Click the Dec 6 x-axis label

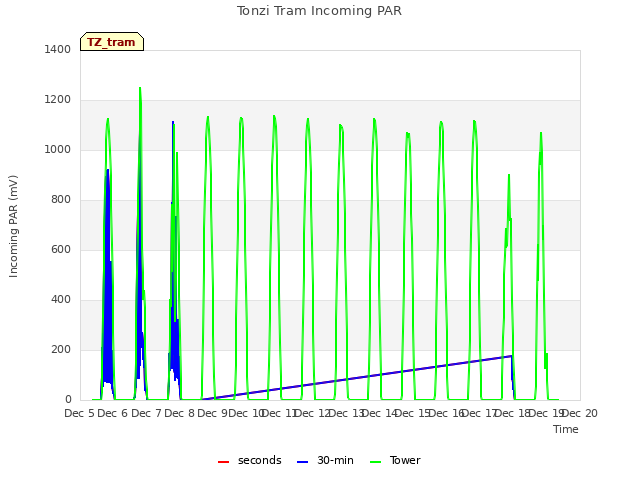(x=113, y=413)
